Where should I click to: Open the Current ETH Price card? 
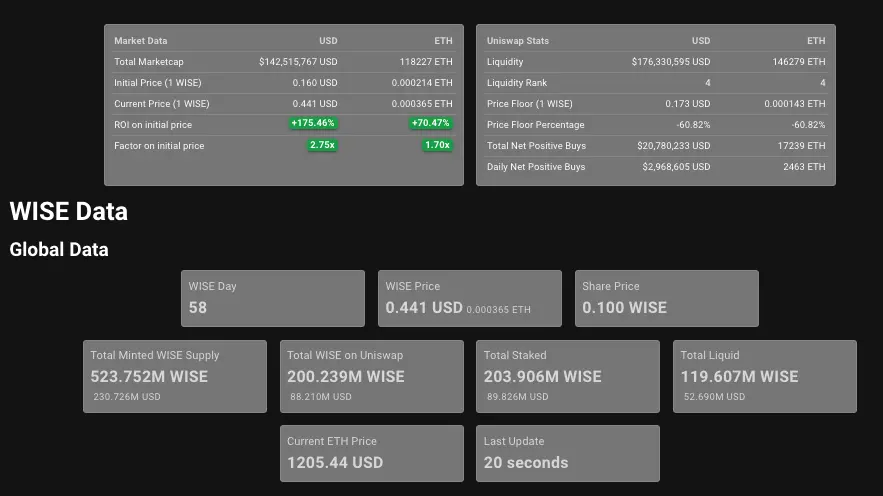coord(372,453)
